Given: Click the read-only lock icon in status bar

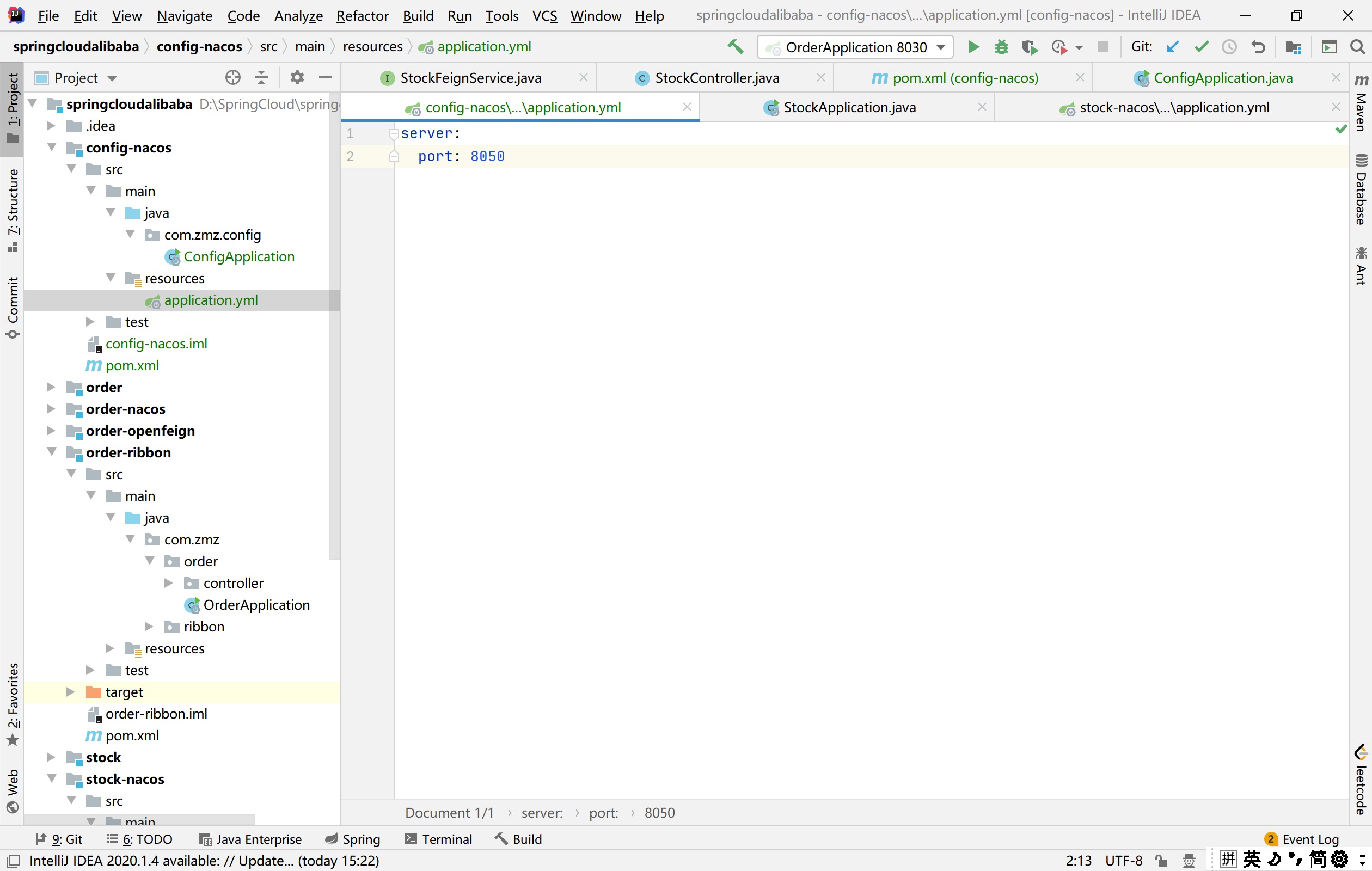Looking at the screenshot, I should pos(1161,861).
